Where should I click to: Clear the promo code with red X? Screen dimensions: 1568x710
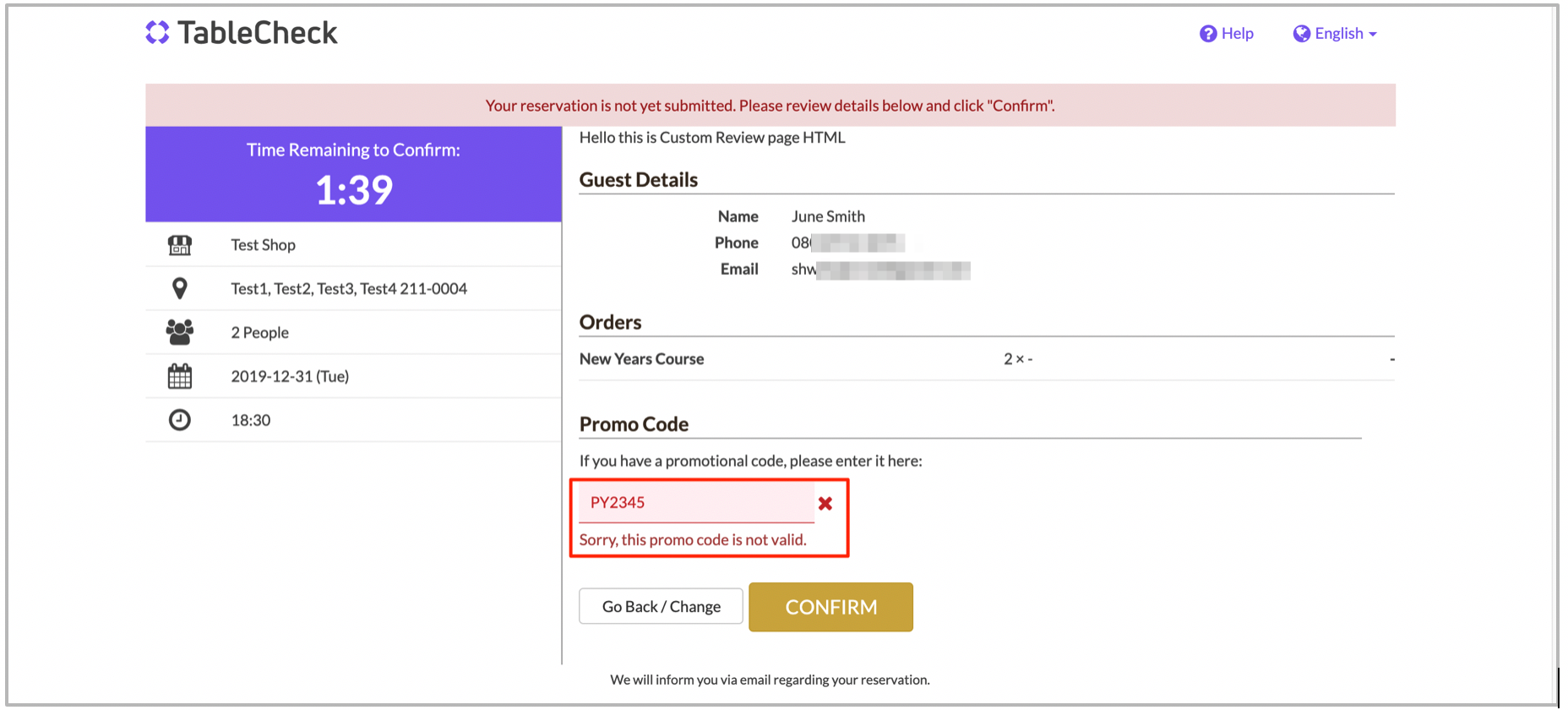click(x=825, y=504)
